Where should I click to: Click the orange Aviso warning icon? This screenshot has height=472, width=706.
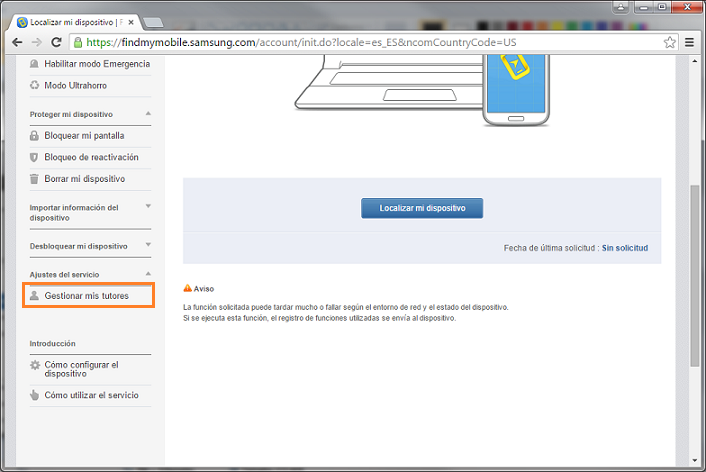pos(187,288)
